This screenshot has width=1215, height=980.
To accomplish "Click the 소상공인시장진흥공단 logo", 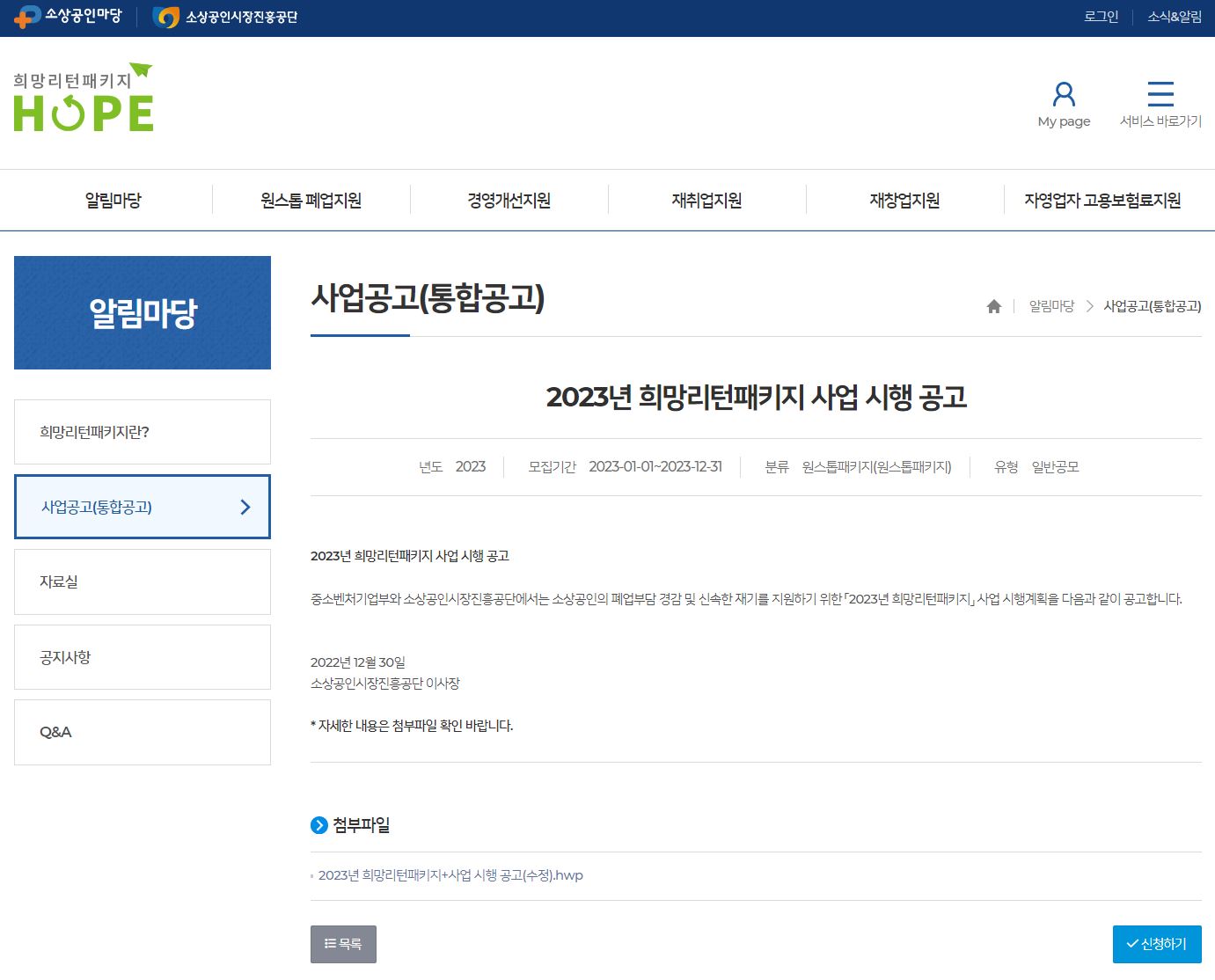I will [x=226, y=16].
